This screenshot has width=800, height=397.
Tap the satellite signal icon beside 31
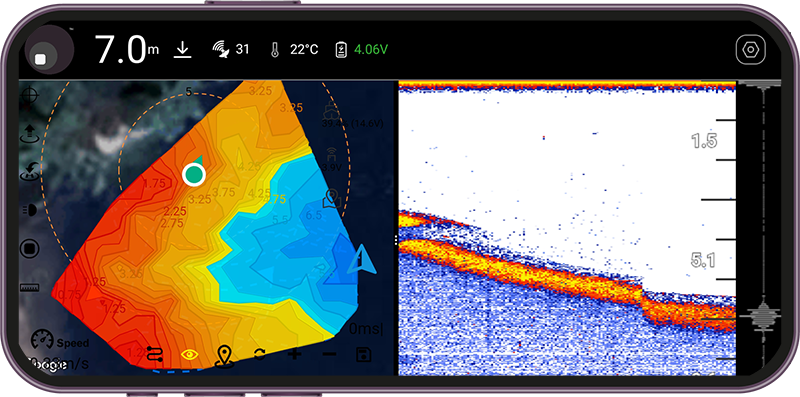click(221, 49)
